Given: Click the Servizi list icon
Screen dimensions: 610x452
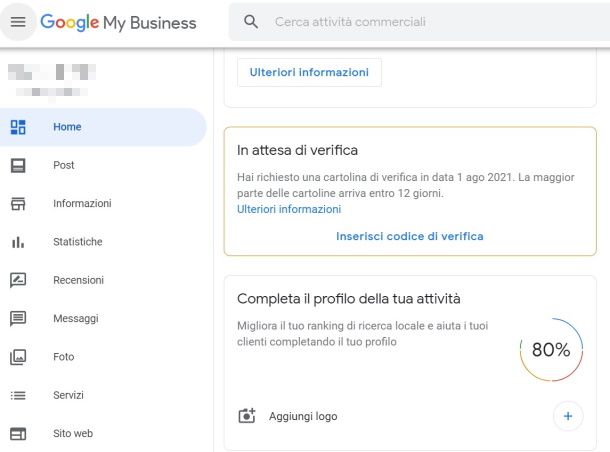Looking at the screenshot, I should tap(18, 395).
